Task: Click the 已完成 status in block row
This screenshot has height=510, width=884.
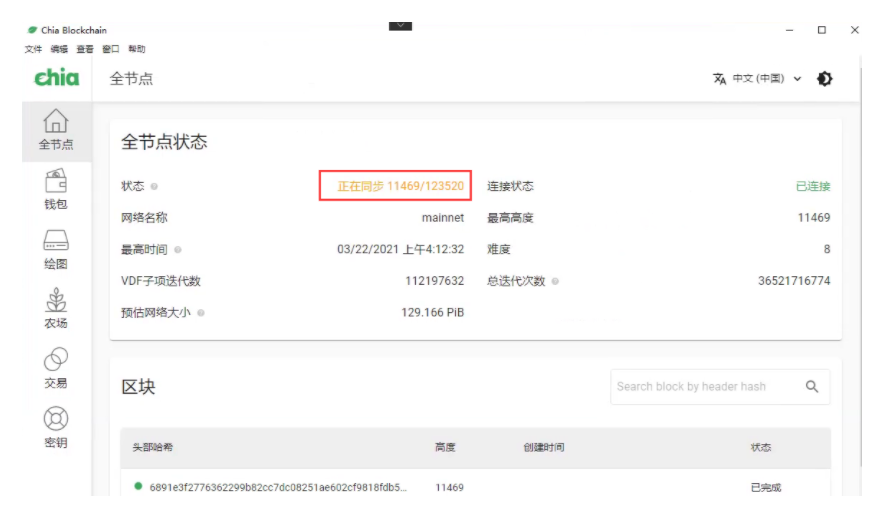Action: pyautogui.click(x=766, y=487)
